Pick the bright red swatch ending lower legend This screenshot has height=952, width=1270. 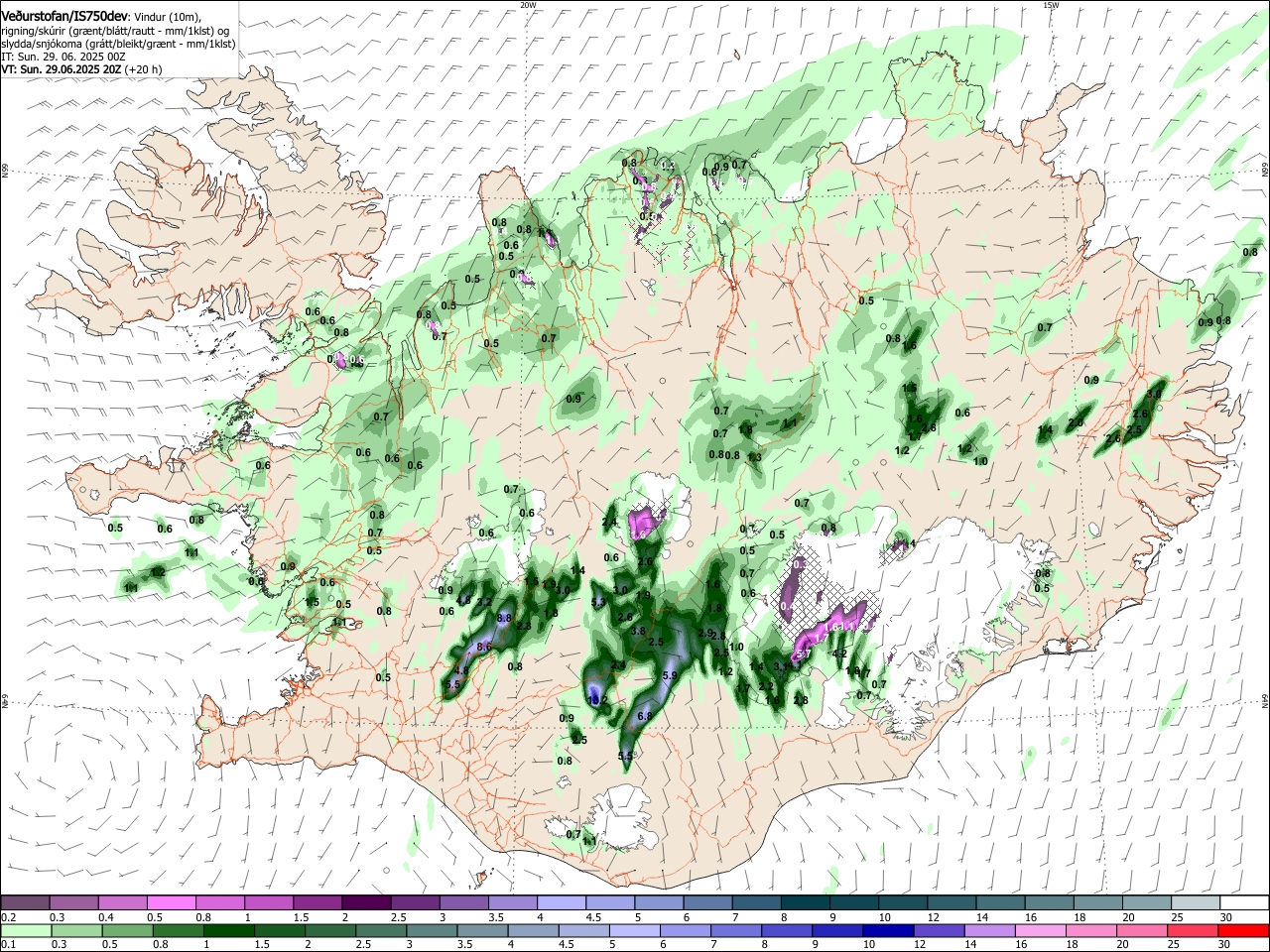[x=1243, y=930]
